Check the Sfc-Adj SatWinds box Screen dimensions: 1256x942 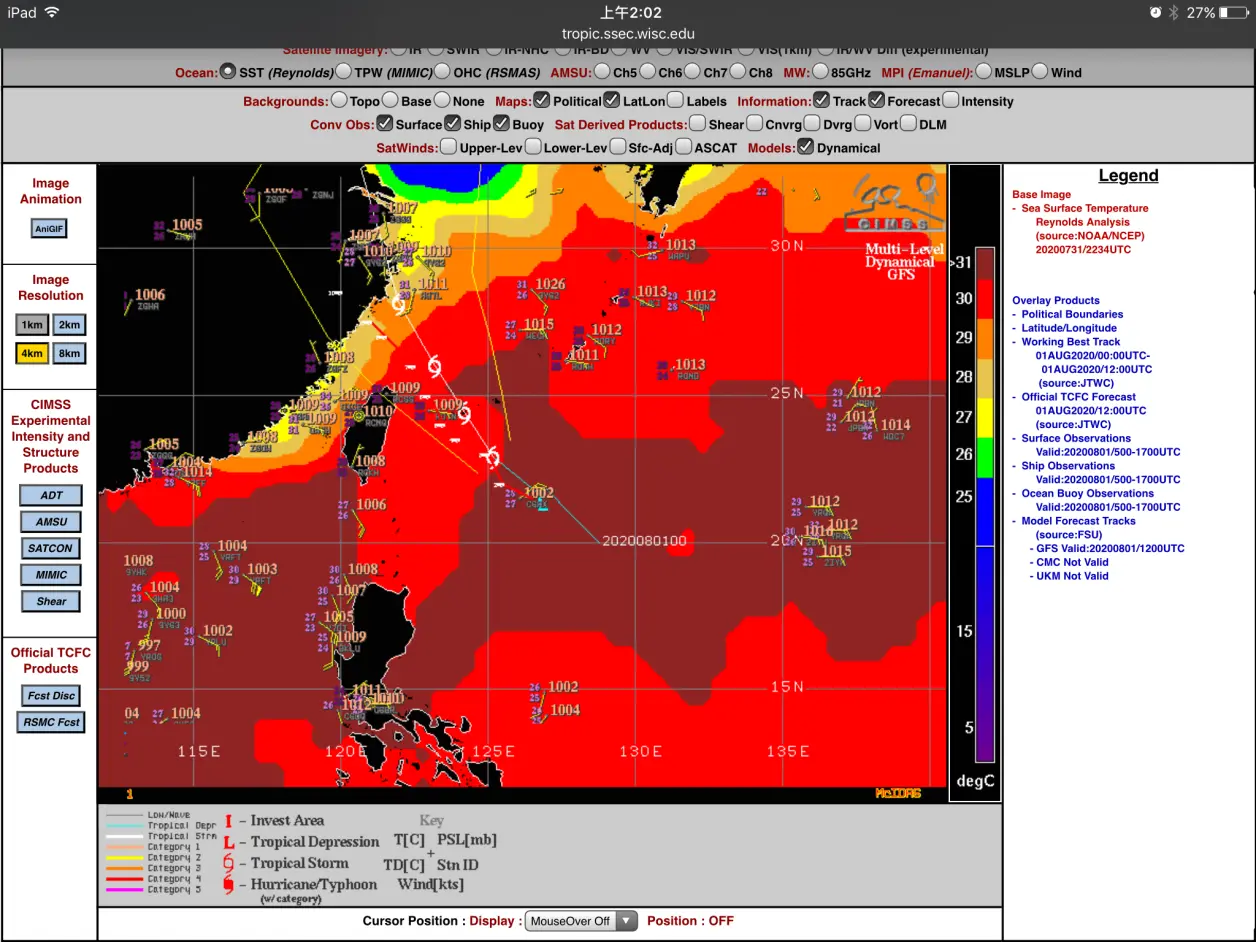pyautogui.click(x=617, y=147)
